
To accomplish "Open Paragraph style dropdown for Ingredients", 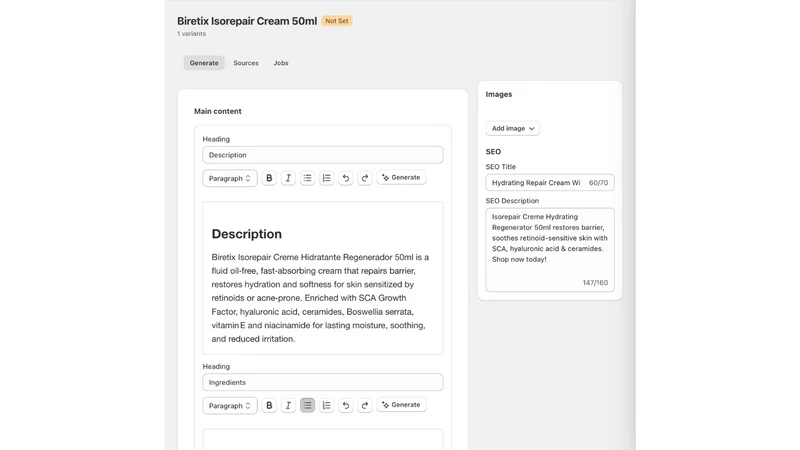I will click(x=230, y=406).
